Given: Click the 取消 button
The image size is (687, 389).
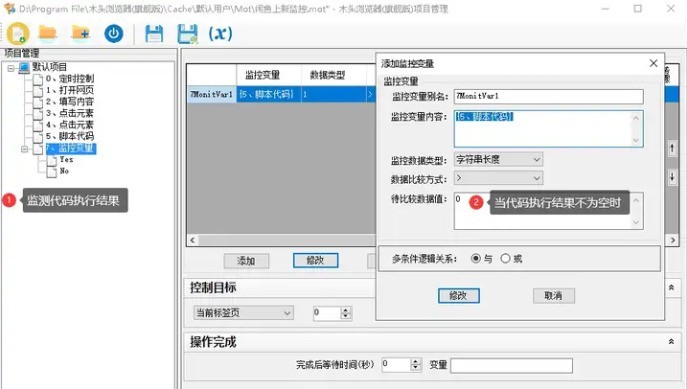Looking at the screenshot, I should point(554,296).
